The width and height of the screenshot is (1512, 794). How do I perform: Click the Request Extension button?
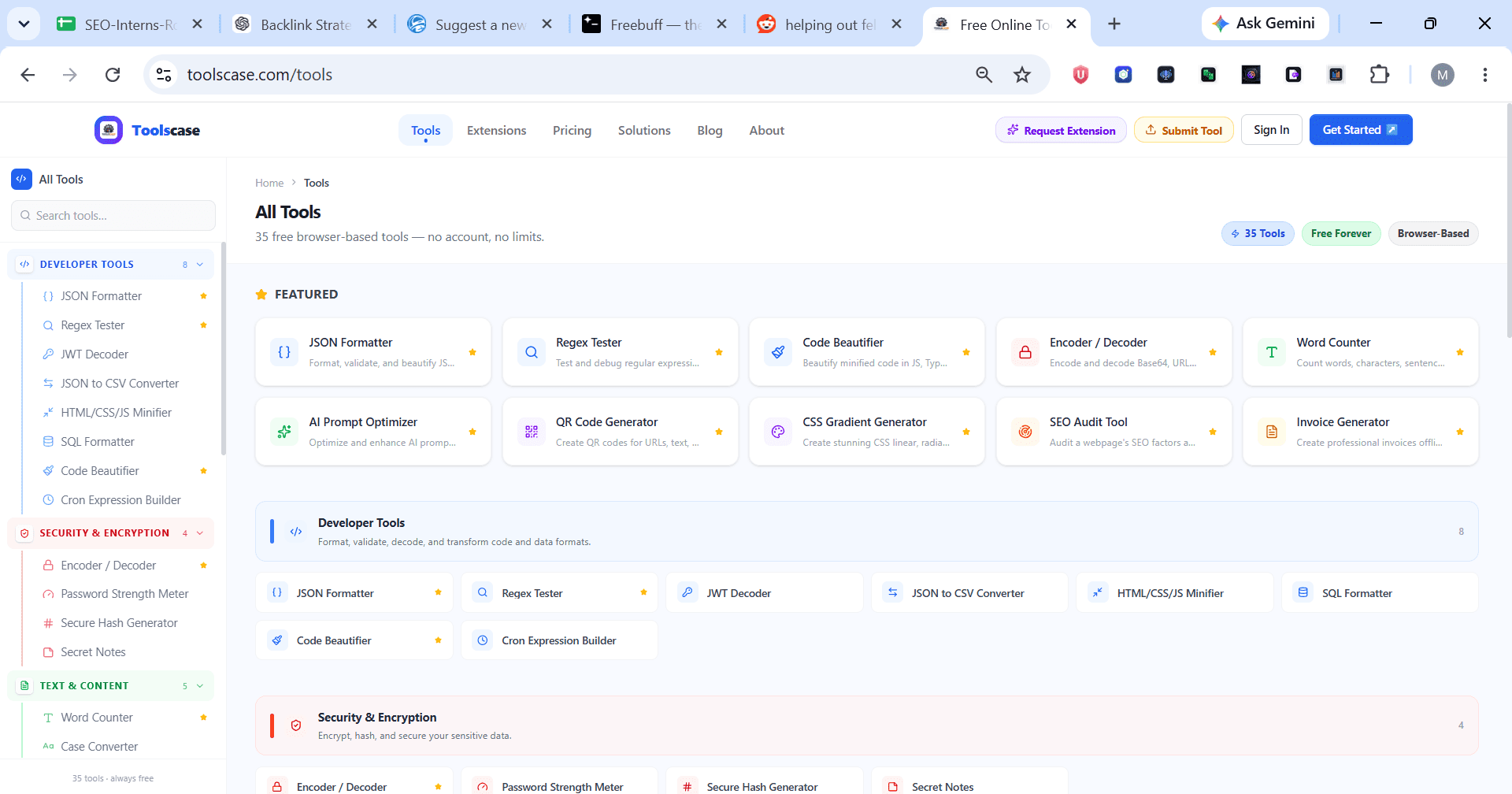[x=1061, y=130]
